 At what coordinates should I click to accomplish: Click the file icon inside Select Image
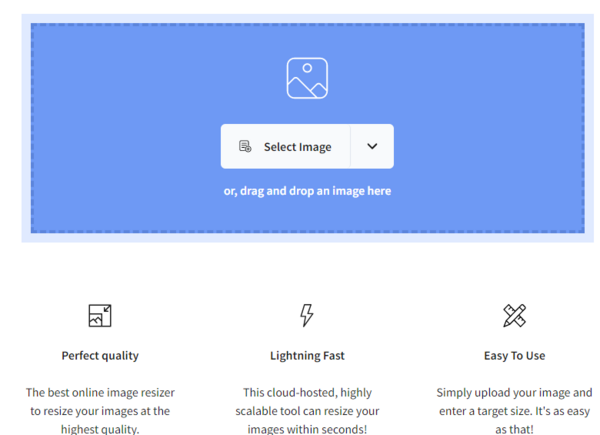point(245,147)
